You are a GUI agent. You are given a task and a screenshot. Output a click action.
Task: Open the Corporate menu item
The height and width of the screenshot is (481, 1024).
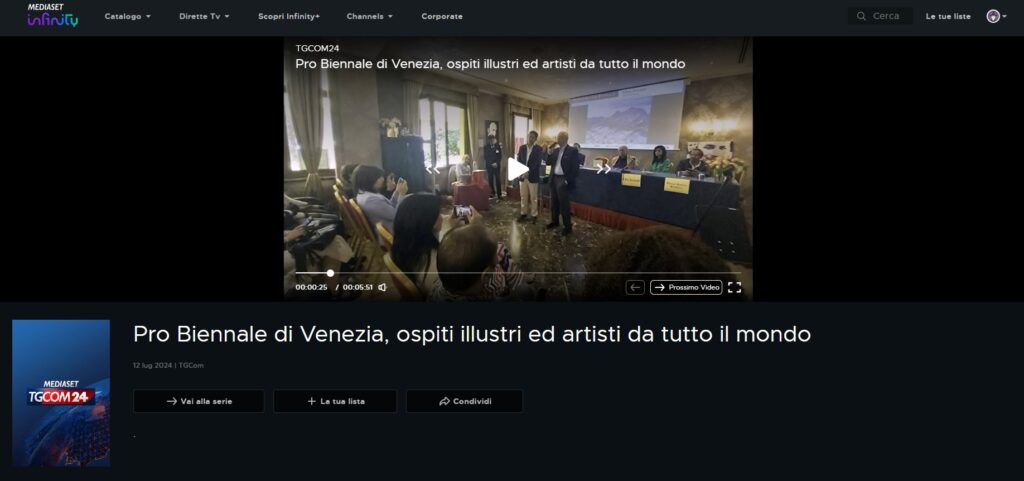tap(442, 16)
